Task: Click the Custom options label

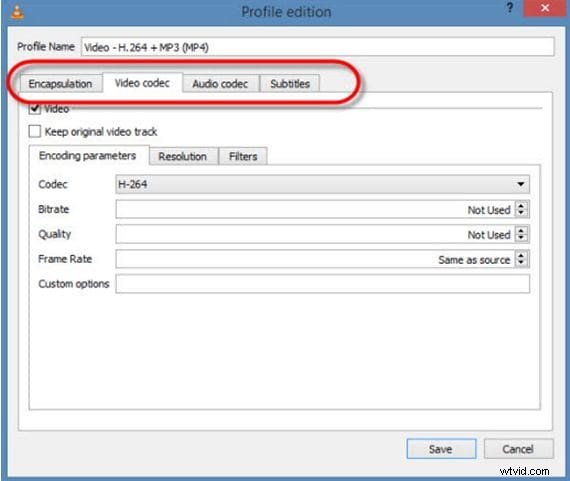Action: [x=74, y=284]
